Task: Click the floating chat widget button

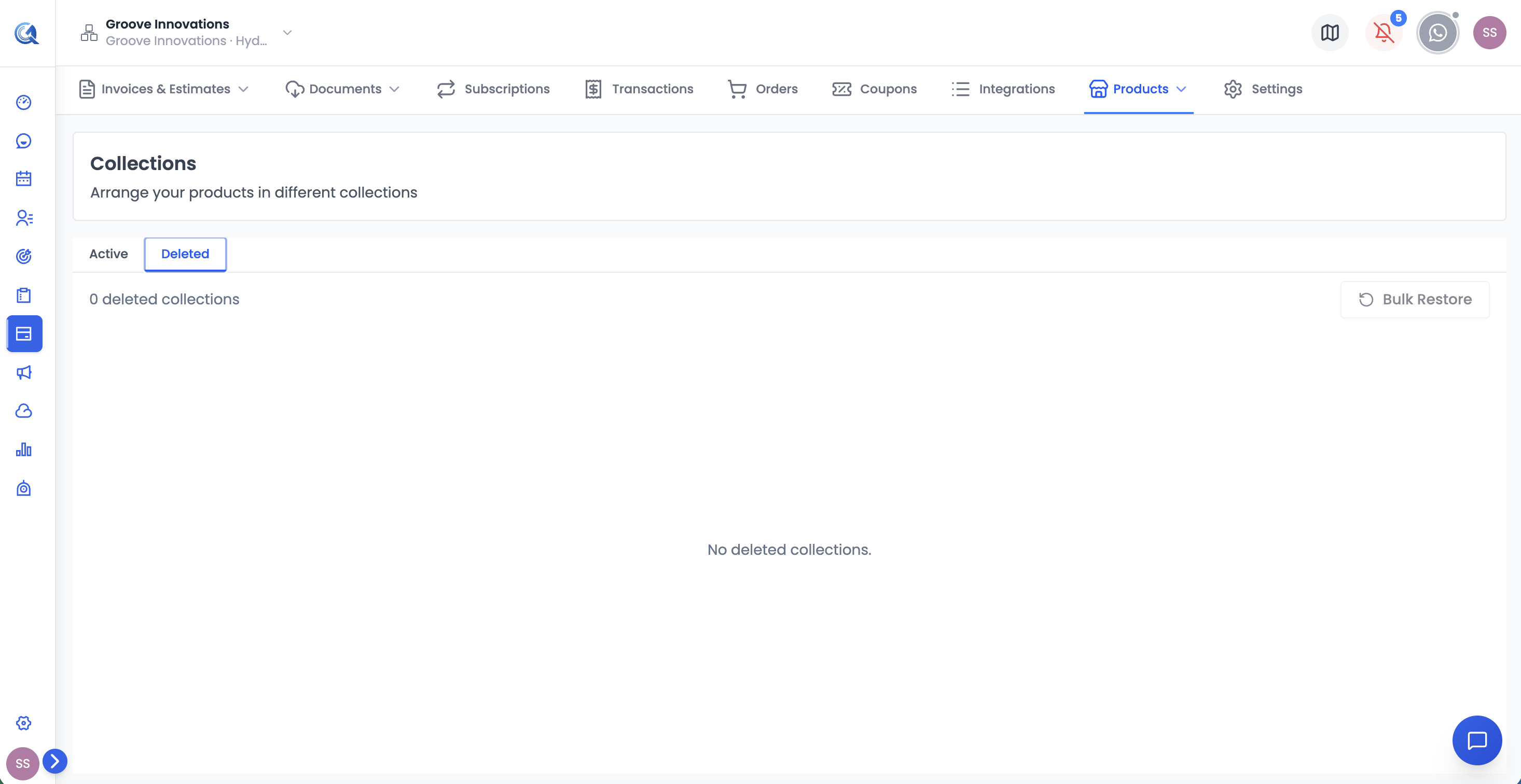Action: [x=1477, y=740]
